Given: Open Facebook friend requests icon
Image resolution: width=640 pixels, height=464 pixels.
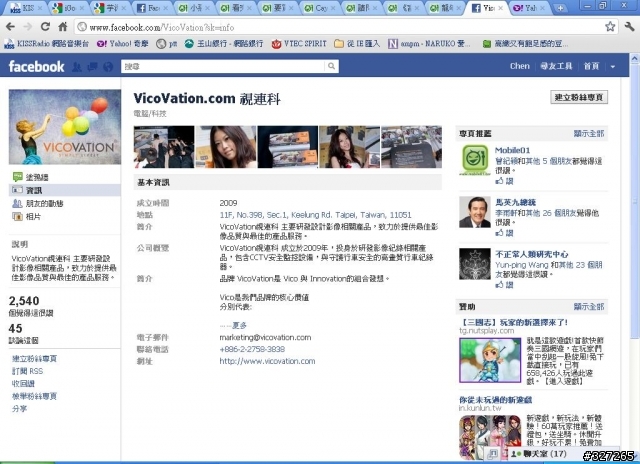Looking at the screenshot, I should [77, 67].
